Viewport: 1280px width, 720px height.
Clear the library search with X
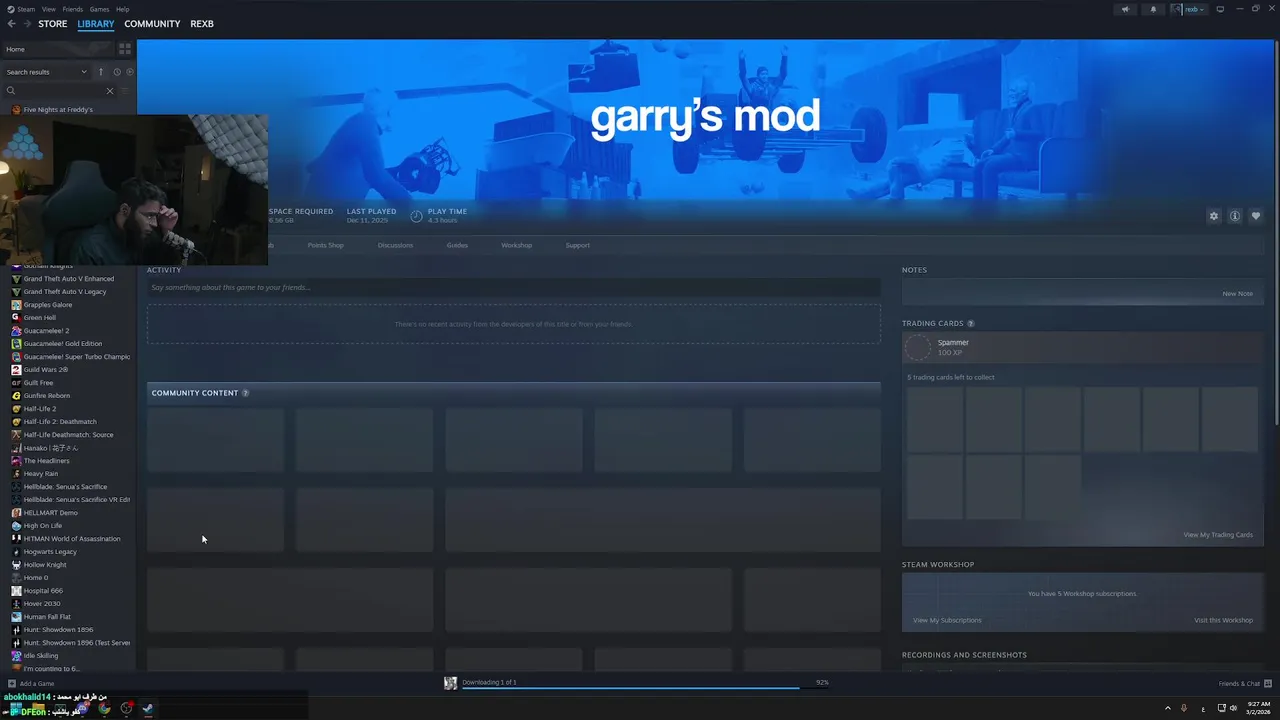click(110, 91)
